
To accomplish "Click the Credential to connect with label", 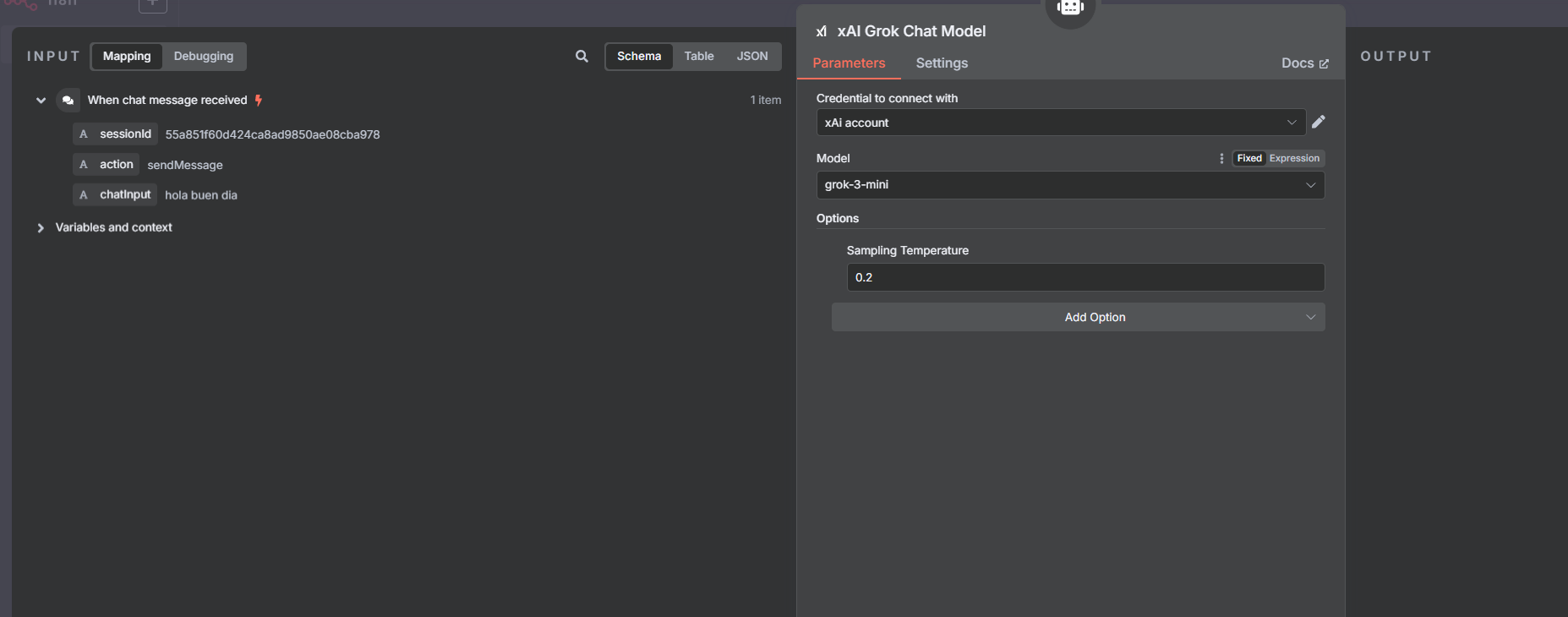I will pos(887,98).
